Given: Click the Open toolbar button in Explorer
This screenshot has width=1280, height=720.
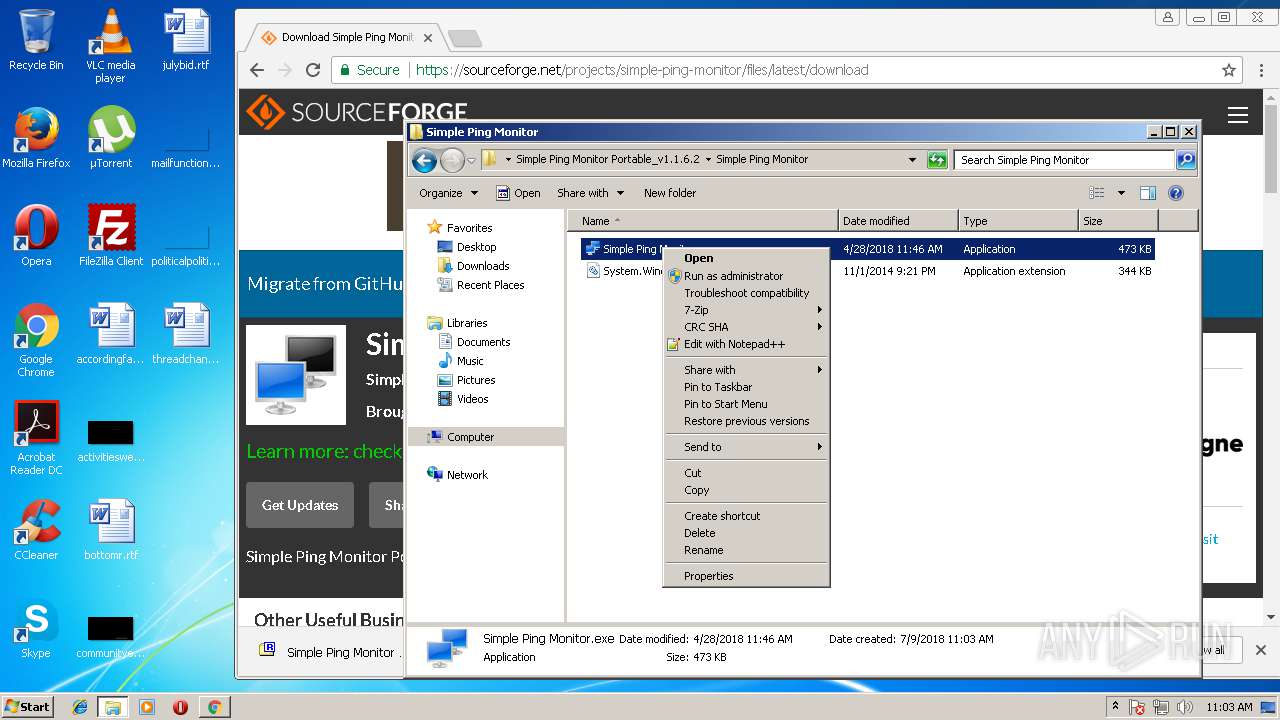Looking at the screenshot, I should (x=518, y=193).
